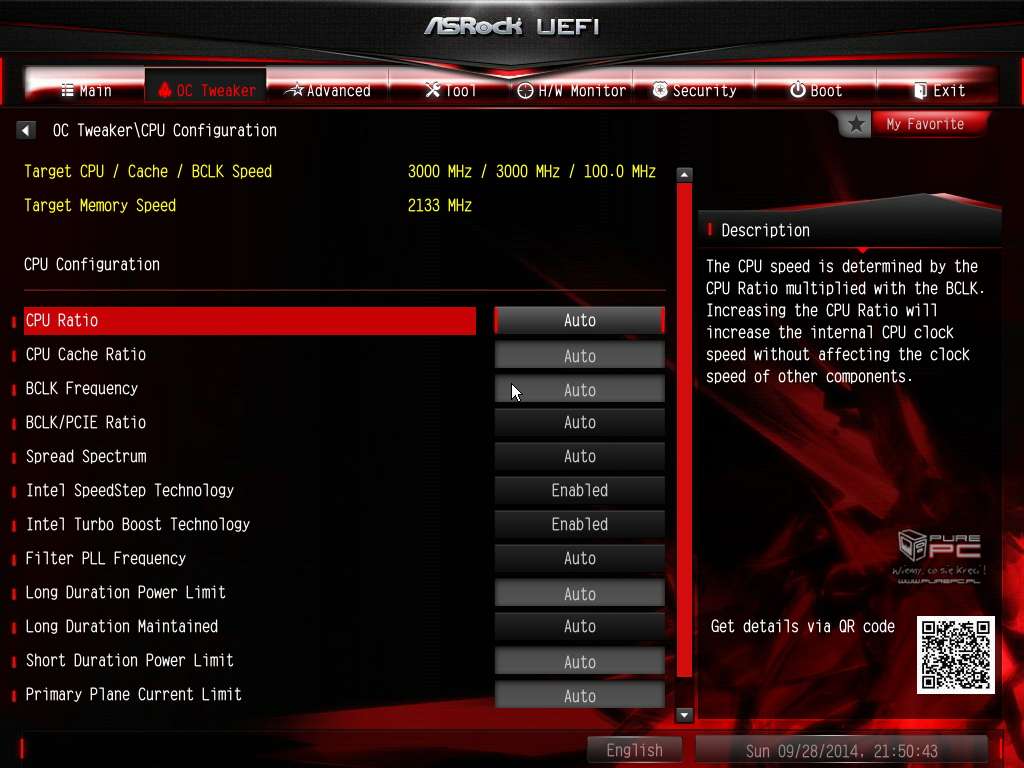Switch to the H/W Monitor tab
This screenshot has width=1024, height=768.
tap(572, 90)
